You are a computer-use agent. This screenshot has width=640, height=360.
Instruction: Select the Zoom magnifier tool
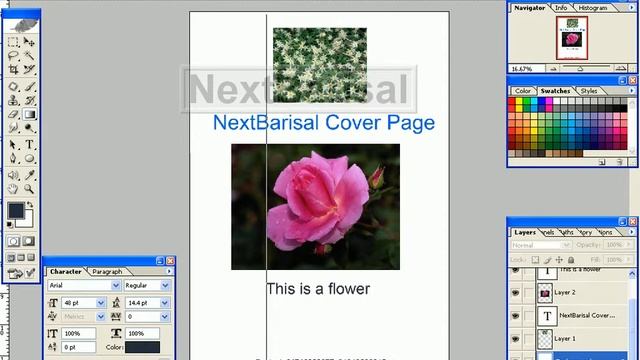pos(29,189)
